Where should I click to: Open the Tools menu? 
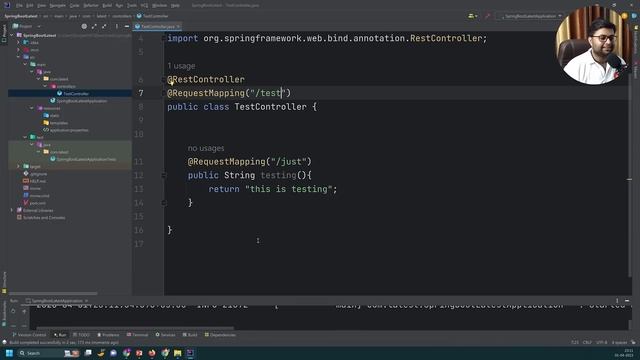tap(131, 6)
